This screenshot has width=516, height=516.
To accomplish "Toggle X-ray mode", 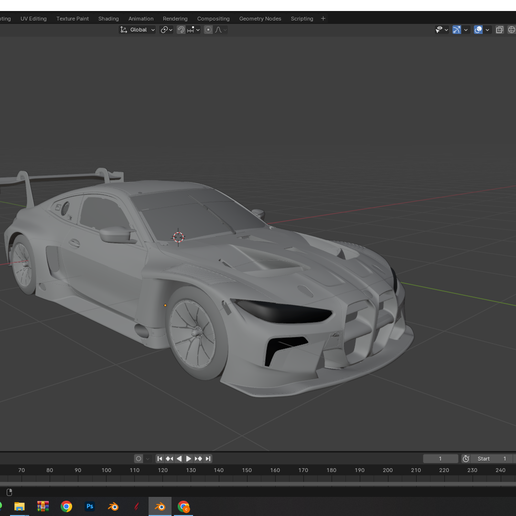I will [x=499, y=30].
